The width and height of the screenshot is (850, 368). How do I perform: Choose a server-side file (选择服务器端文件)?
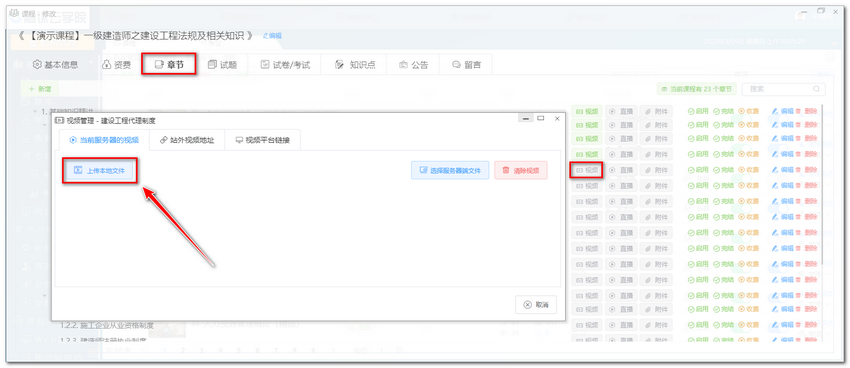coord(450,170)
